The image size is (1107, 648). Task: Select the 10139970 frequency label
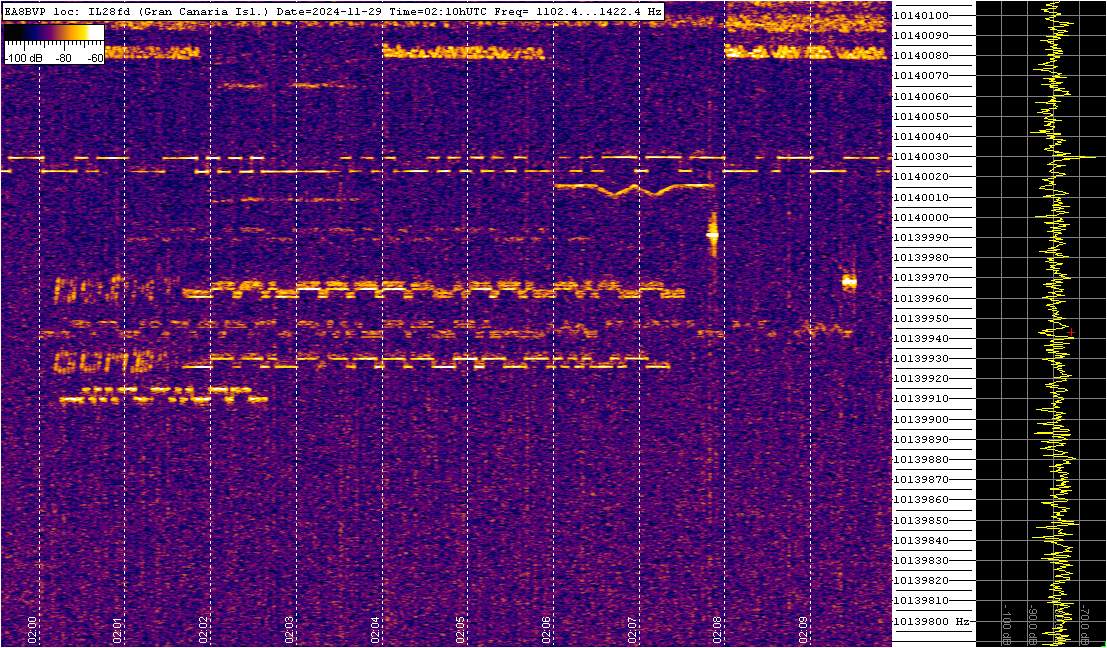click(921, 278)
